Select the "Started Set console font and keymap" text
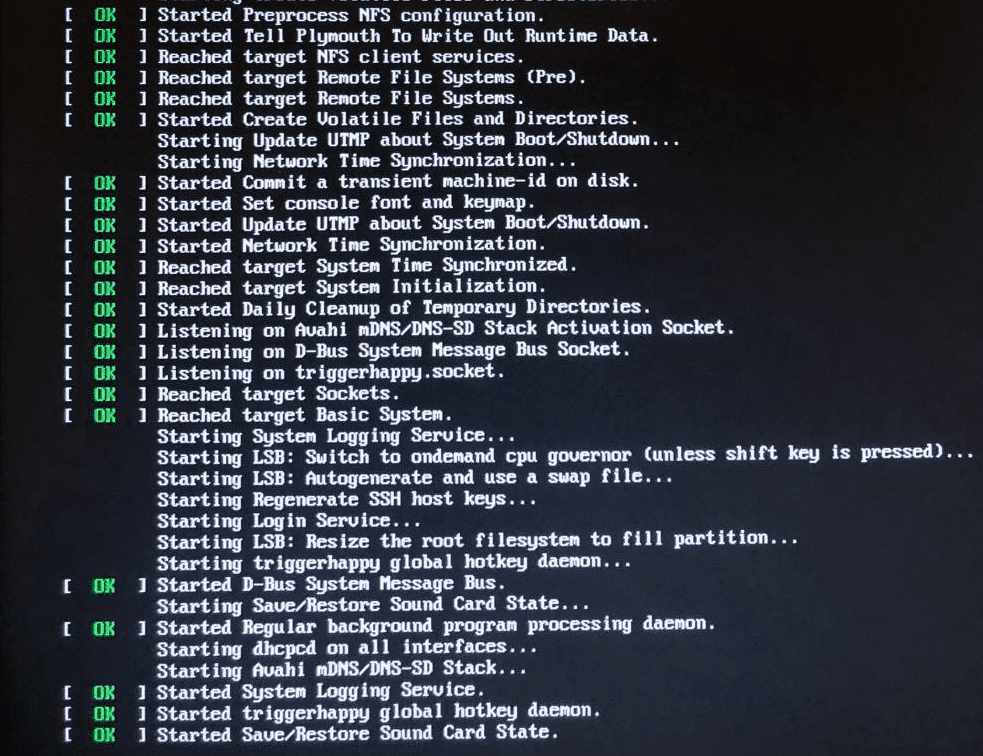Viewport: 983px width, 756px height. click(345, 203)
